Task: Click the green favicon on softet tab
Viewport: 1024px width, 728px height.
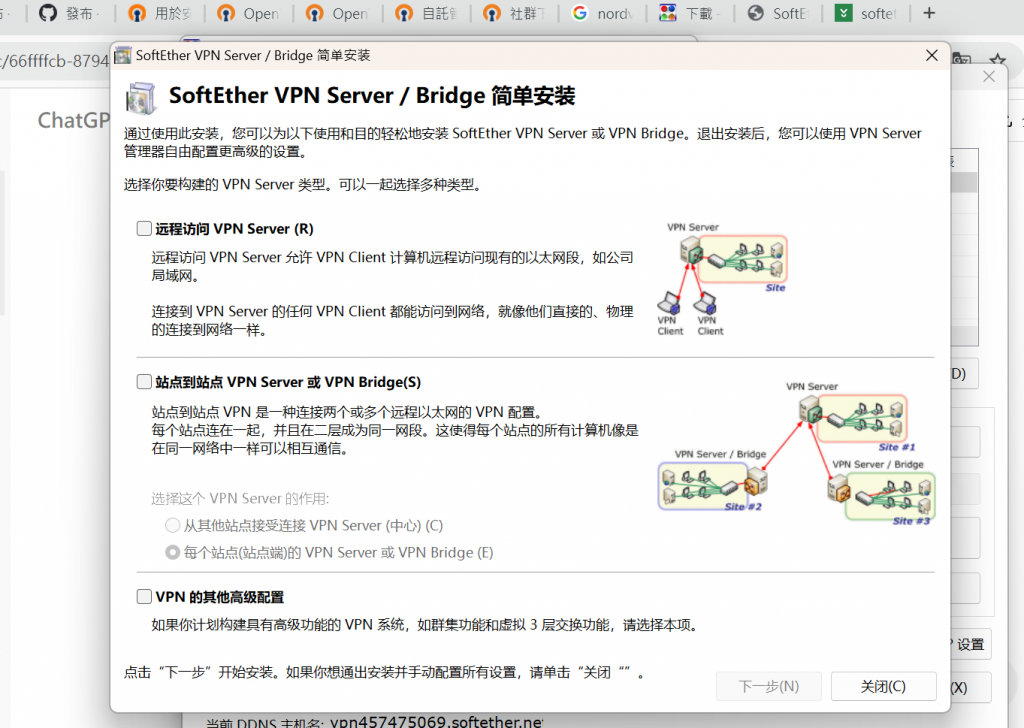Action: pyautogui.click(x=844, y=13)
